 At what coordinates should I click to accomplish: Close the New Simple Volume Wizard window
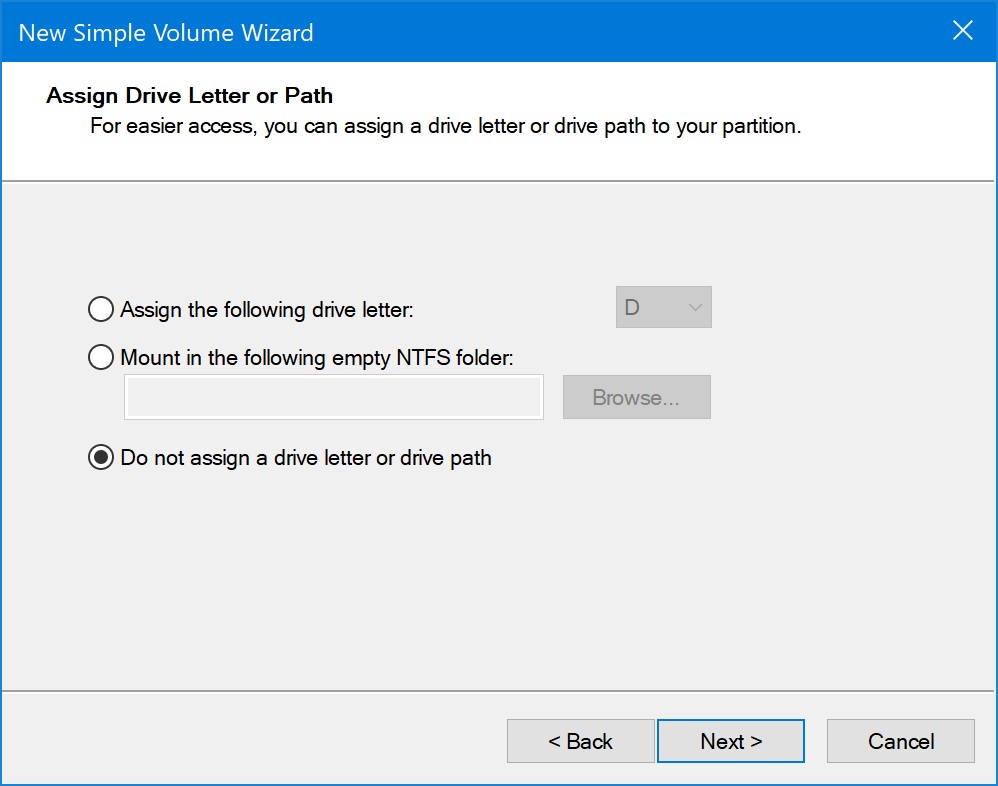tap(962, 31)
